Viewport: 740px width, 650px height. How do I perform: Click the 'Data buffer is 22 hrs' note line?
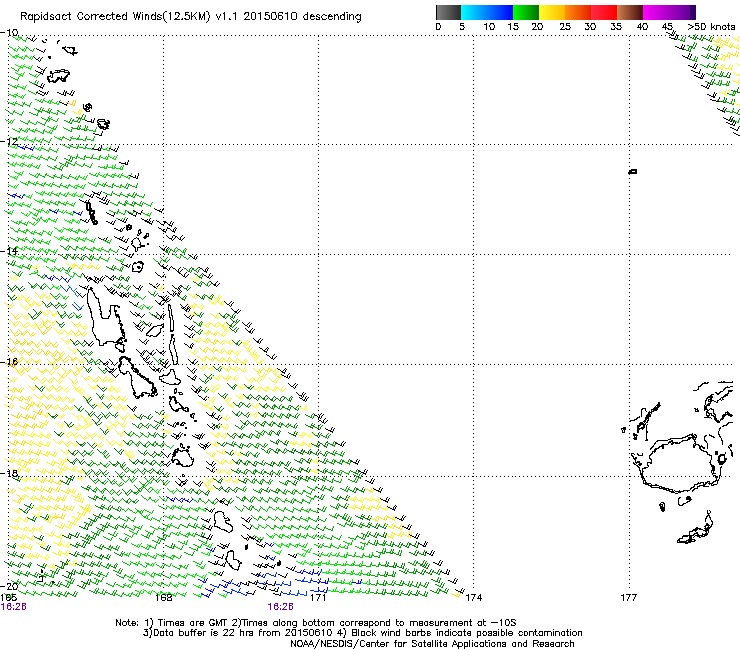point(362,633)
